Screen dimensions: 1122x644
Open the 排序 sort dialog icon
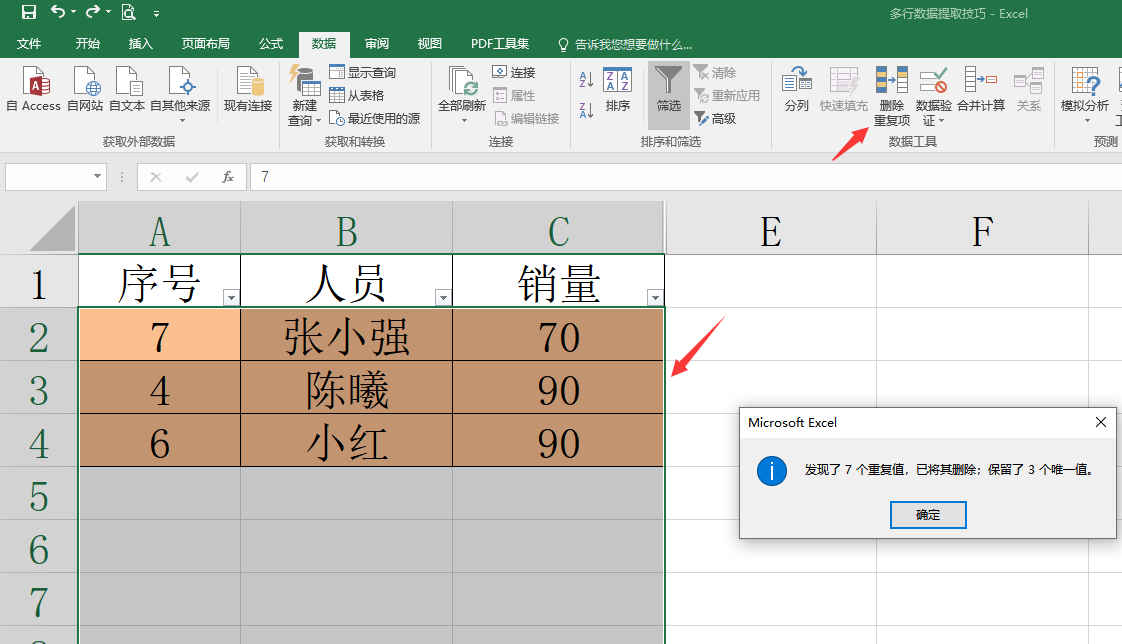coord(618,89)
